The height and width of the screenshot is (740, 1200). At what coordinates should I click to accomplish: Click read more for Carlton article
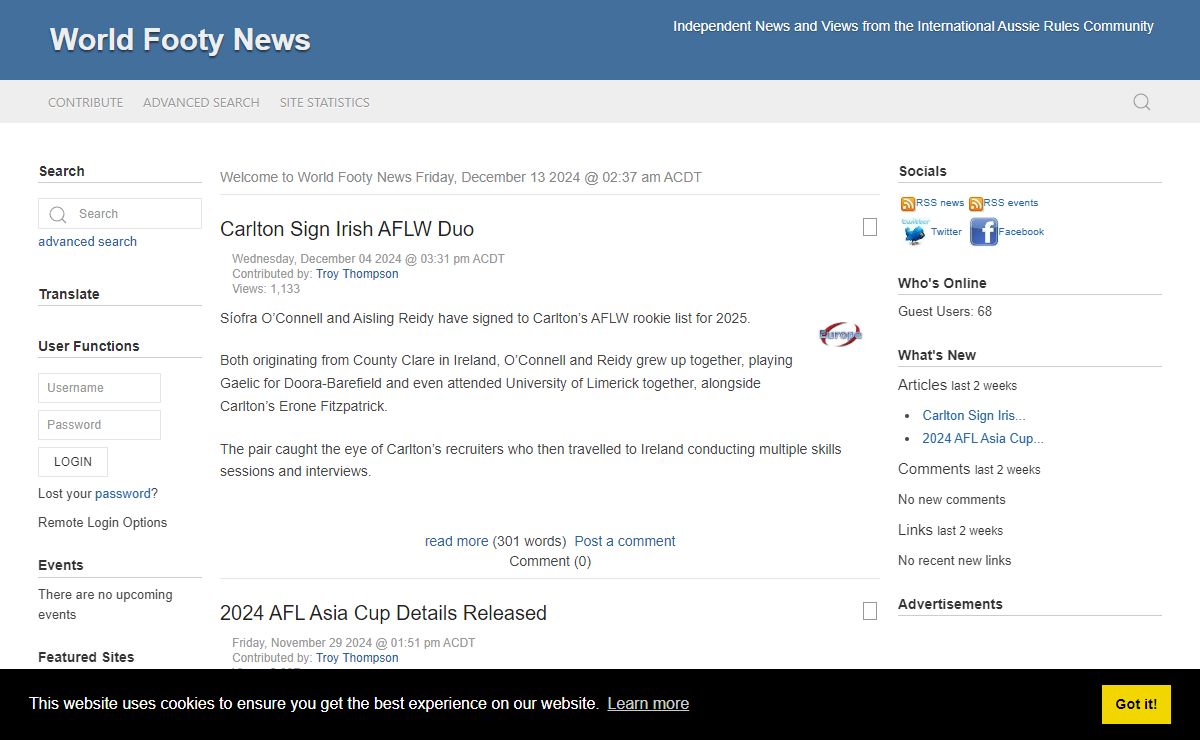pyautogui.click(x=456, y=541)
